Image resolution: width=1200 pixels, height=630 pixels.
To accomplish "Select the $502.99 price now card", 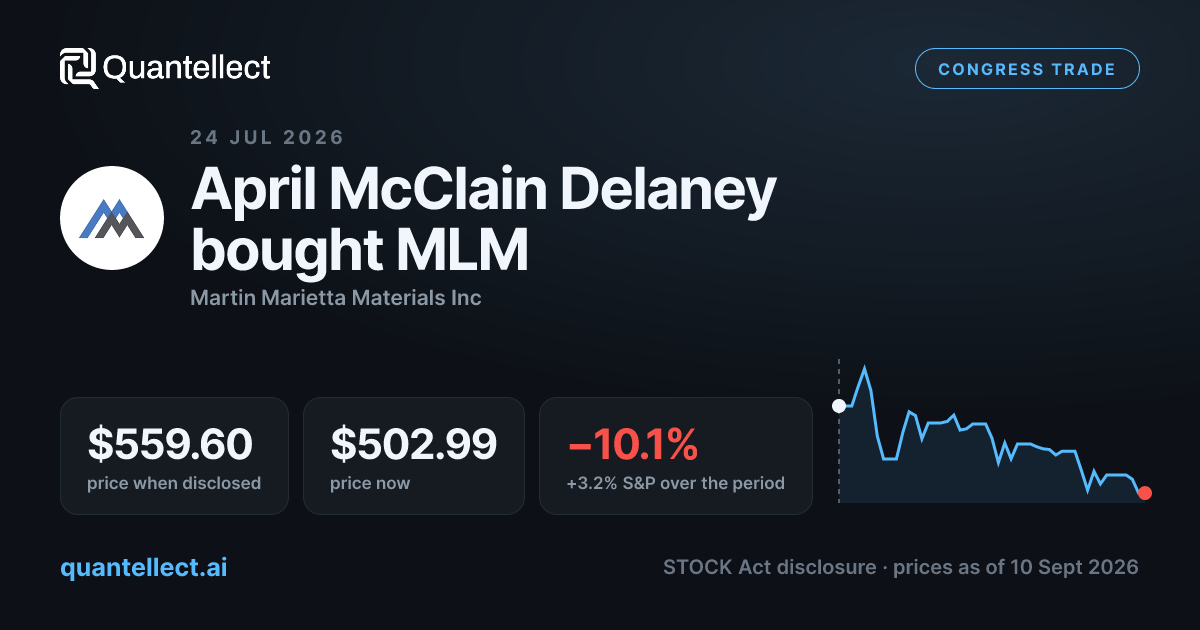I will pos(414,456).
